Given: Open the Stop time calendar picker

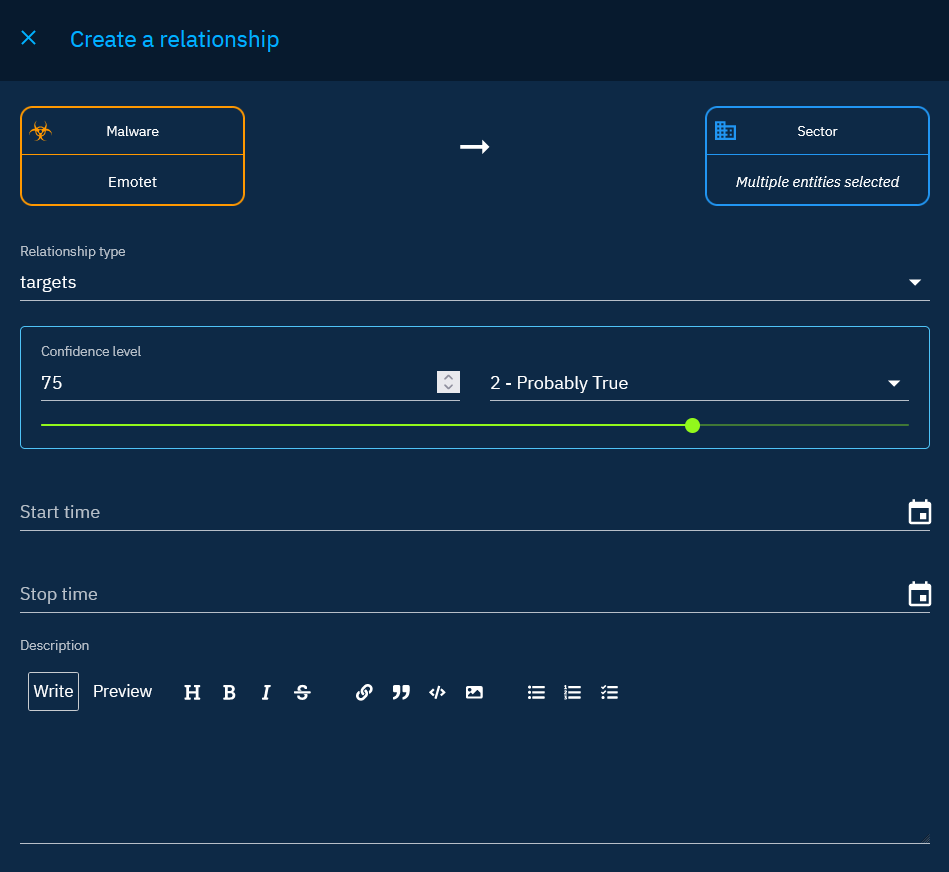Looking at the screenshot, I should coord(919,595).
